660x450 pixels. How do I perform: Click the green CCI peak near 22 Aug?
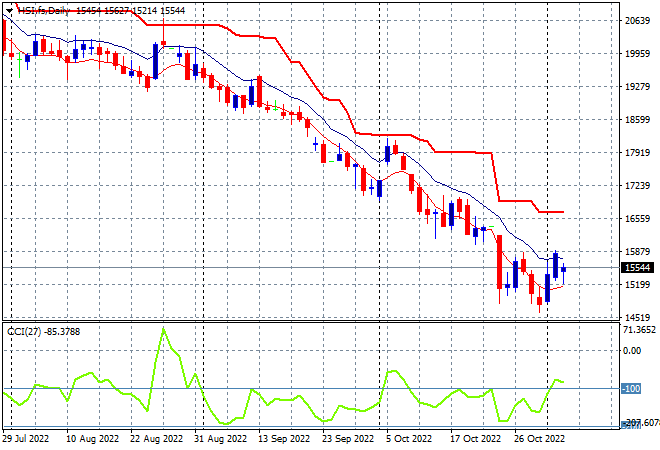point(163,330)
